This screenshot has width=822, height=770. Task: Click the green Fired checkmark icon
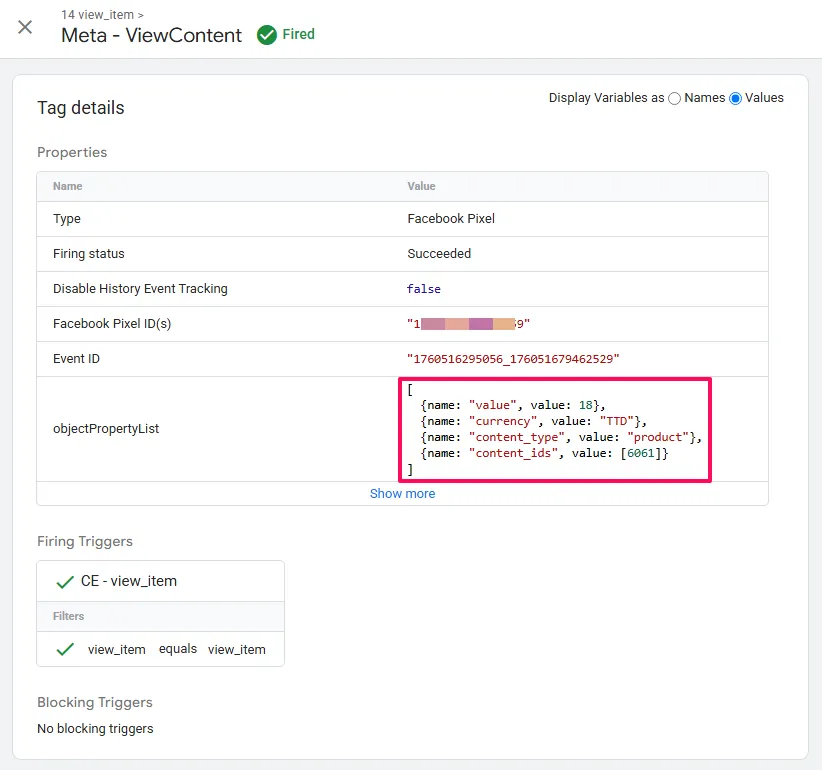(x=267, y=35)
